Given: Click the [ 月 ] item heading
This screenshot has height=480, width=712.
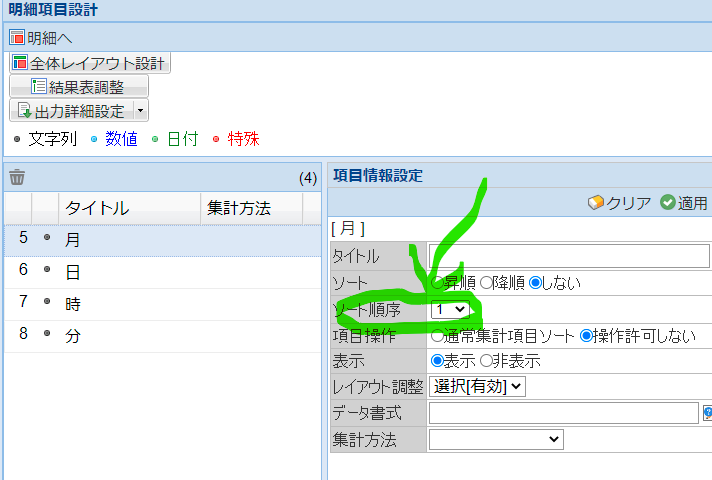Looking at the screenshot, I should (x=348, y=229).
